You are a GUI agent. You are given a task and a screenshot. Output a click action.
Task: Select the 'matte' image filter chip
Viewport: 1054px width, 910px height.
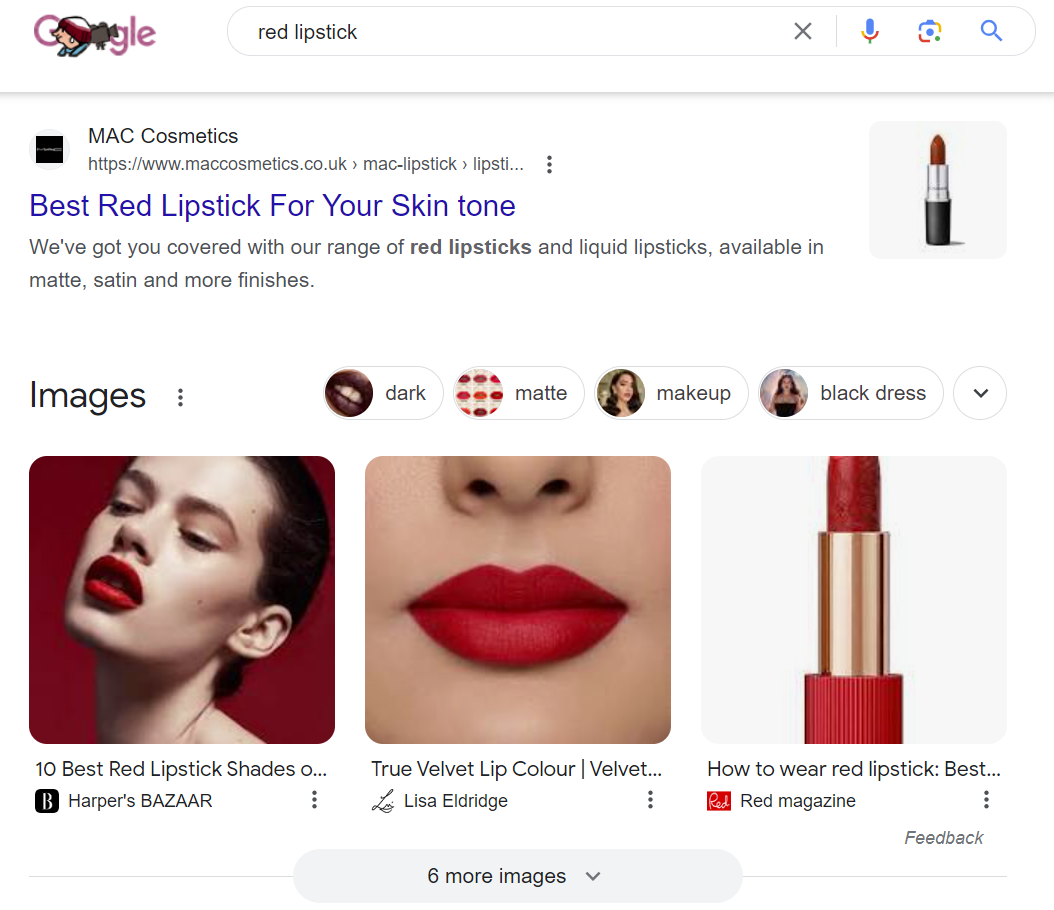pyautogui.click(x=518, y=393)
